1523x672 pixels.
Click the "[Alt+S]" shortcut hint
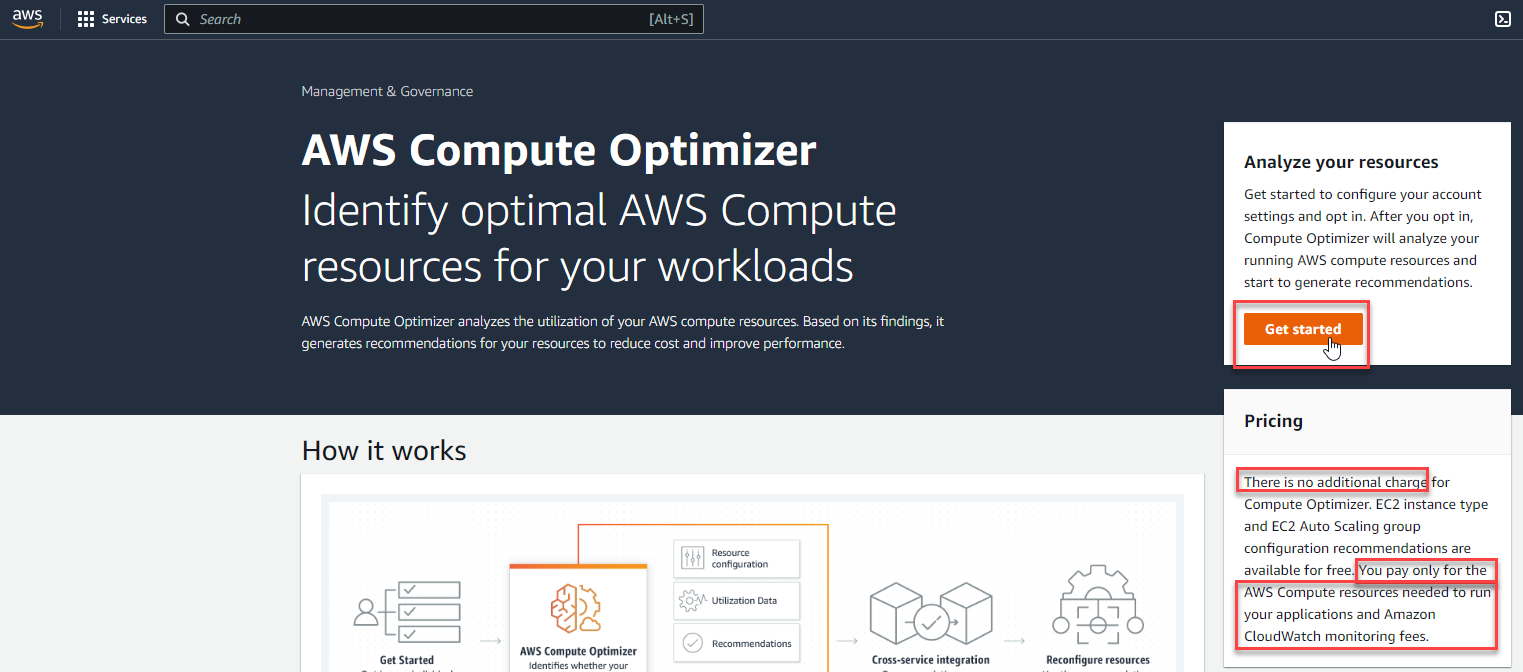670,19
